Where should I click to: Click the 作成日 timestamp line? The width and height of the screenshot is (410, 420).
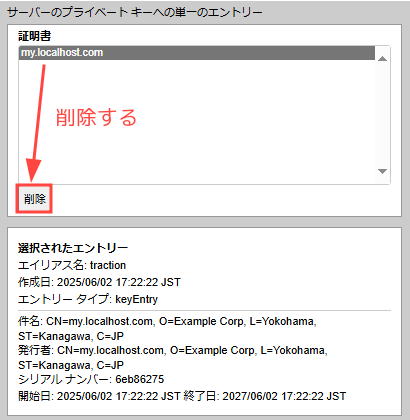[99, 282]
